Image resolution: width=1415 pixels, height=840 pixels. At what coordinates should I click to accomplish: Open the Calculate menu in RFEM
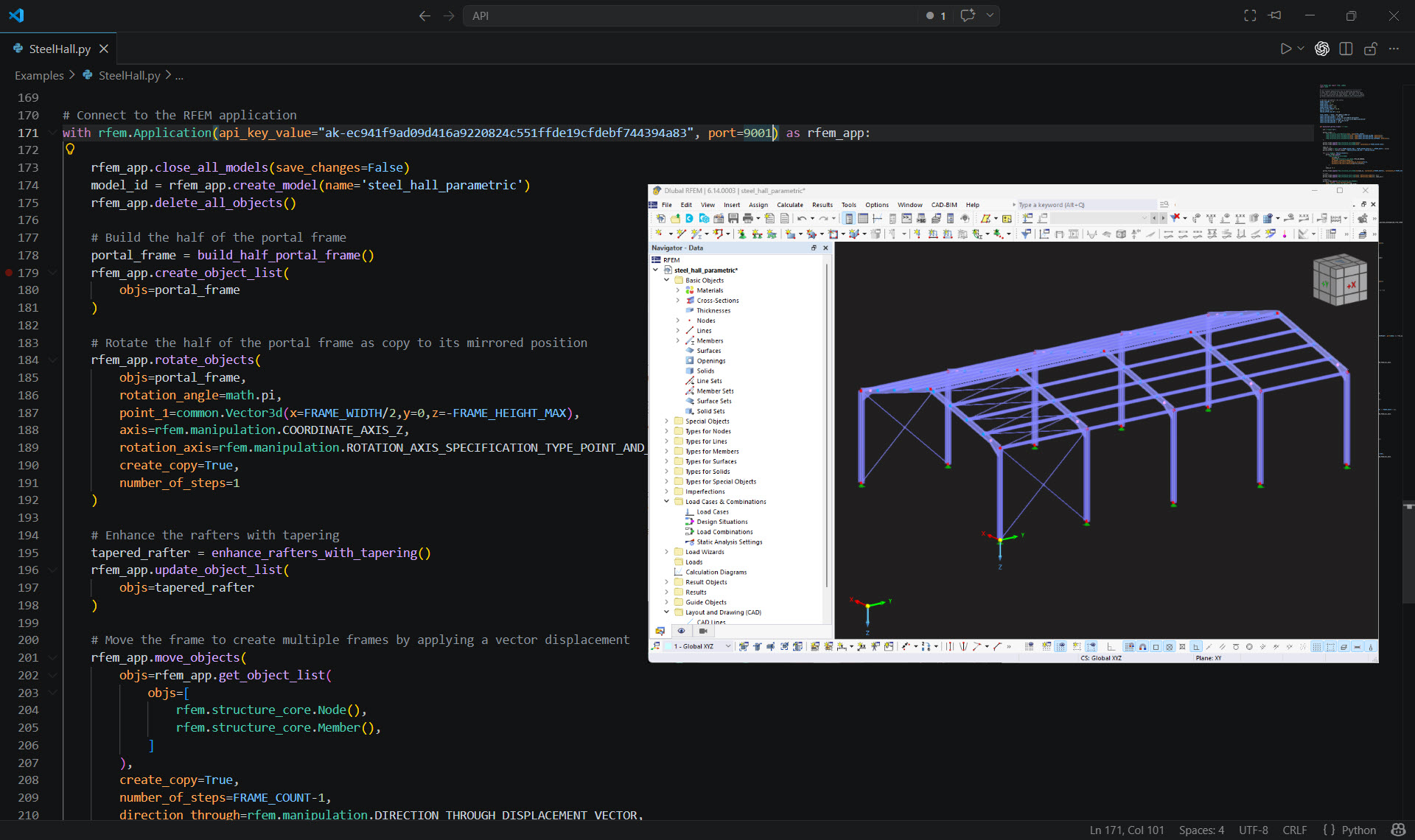click(x=789, y=205)
